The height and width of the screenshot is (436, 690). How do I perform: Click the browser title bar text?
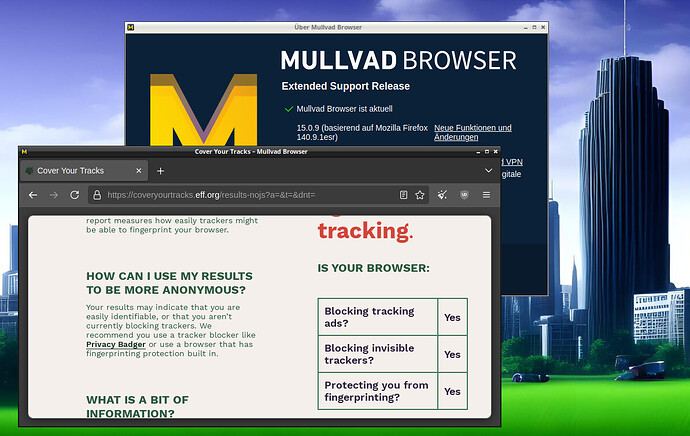[x=251, y=152]
